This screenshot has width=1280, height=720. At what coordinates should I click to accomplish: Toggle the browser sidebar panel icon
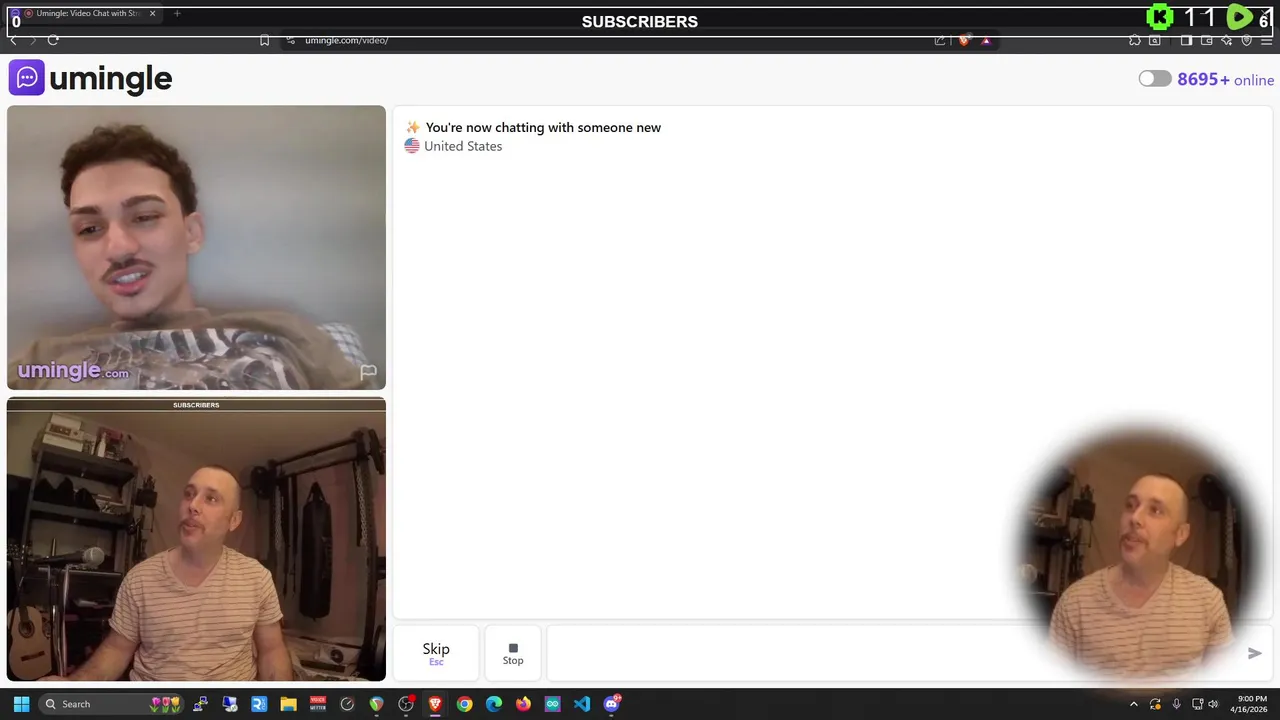coord(1186,40)
